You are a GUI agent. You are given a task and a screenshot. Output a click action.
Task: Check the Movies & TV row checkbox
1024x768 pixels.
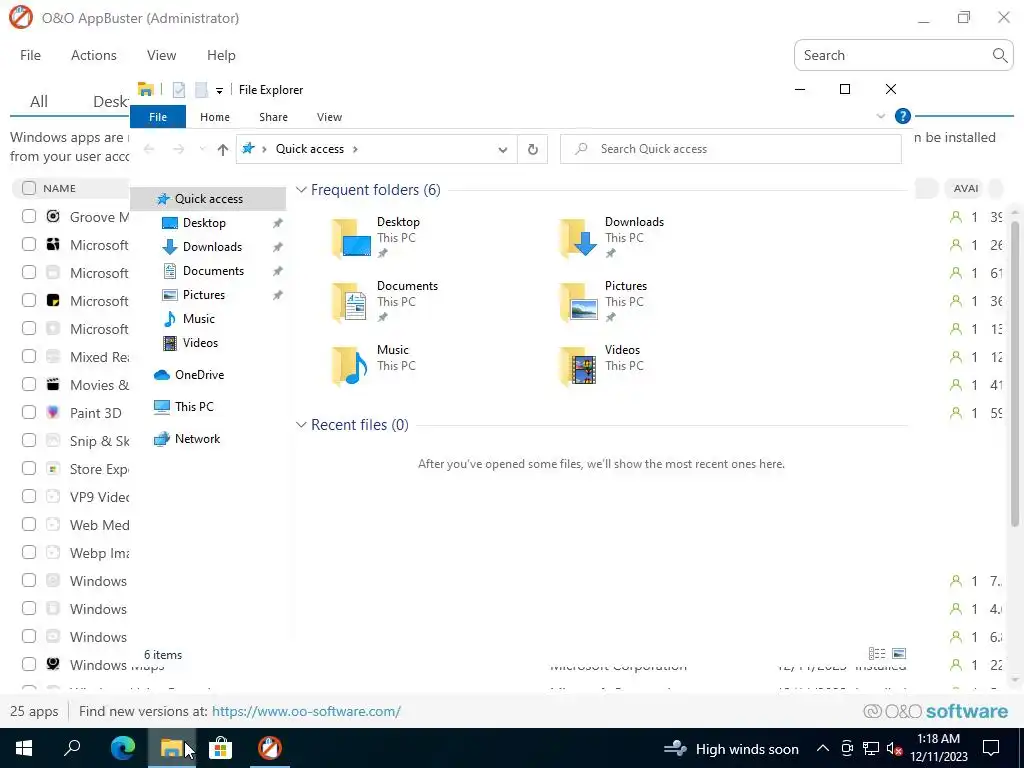29,384
